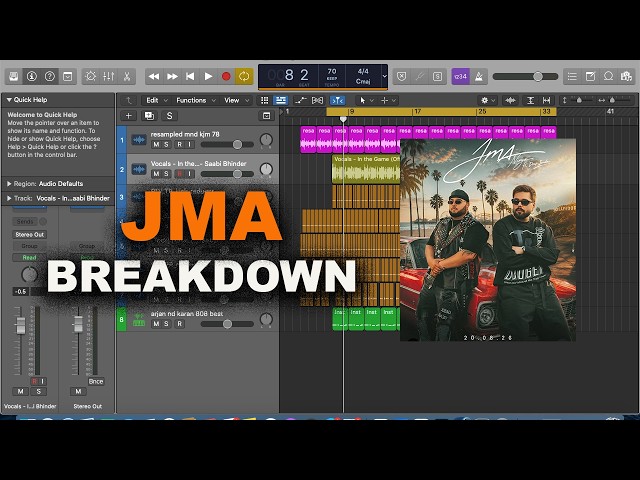640x480 pixels.
Task: Open the gear Snap settings menu
Action: click(x=488, y=100)
